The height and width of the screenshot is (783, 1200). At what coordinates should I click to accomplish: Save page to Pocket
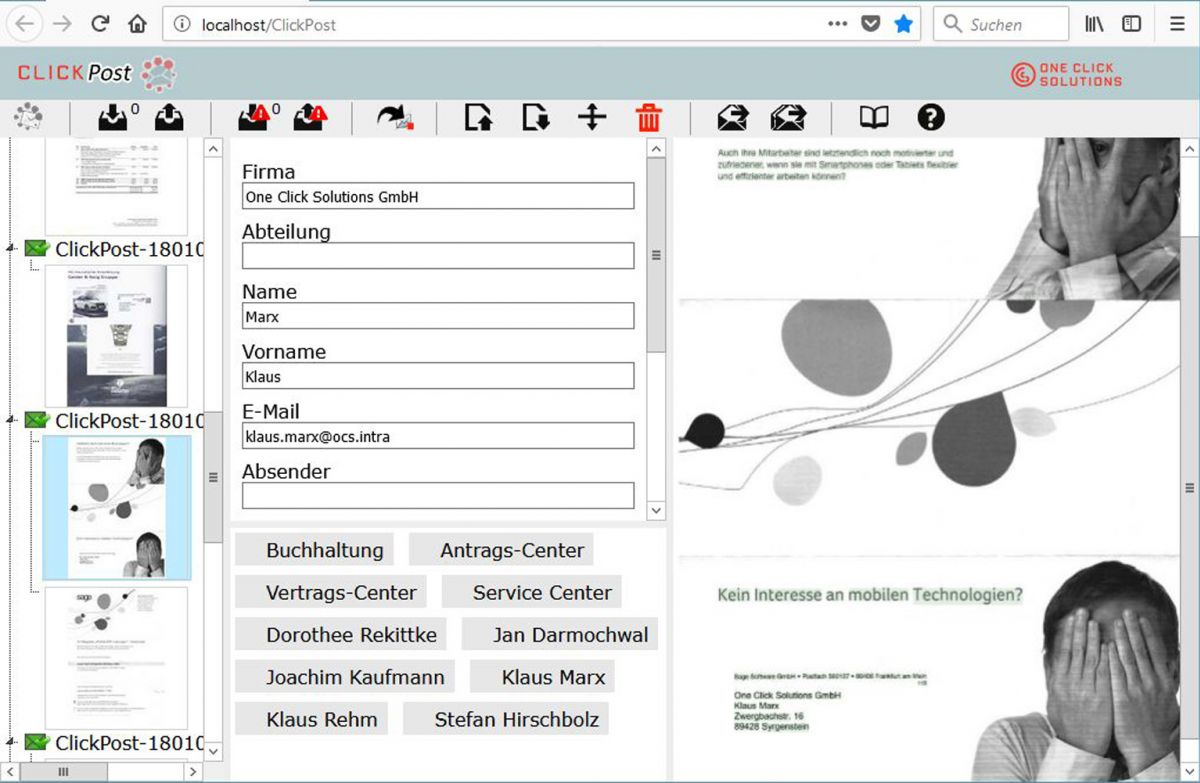point(871,24)
